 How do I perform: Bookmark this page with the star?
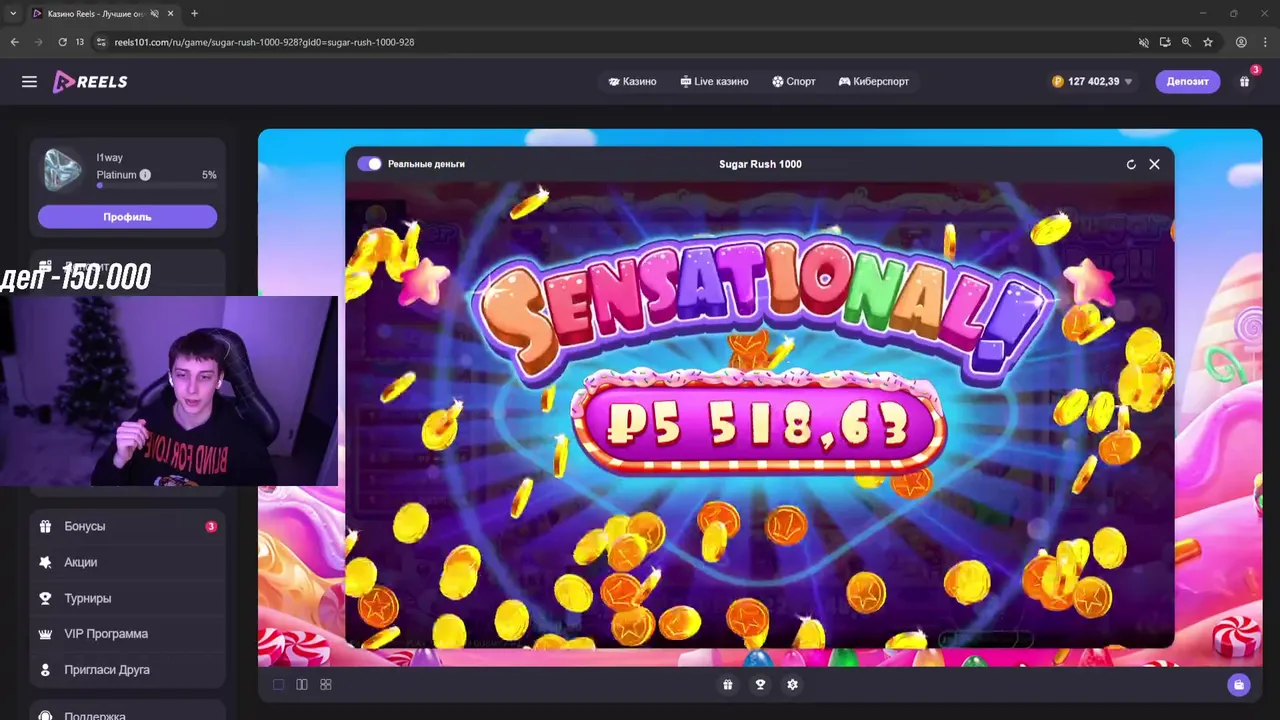(x=1208, y=42)
